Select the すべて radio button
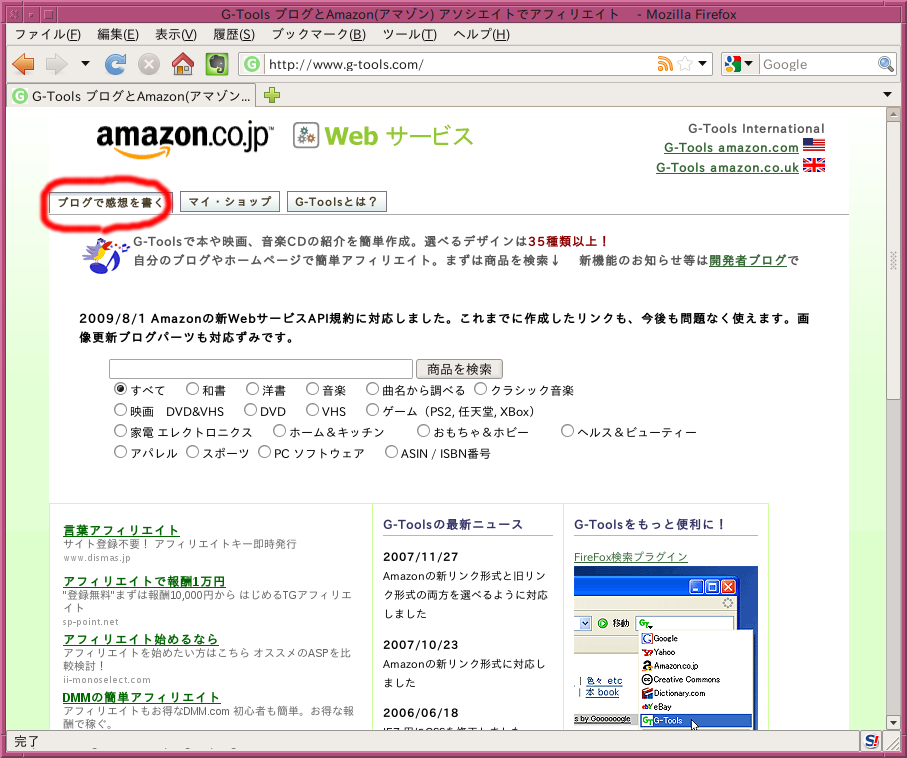Screen dimensions: 907x758 tap(120, 389)
